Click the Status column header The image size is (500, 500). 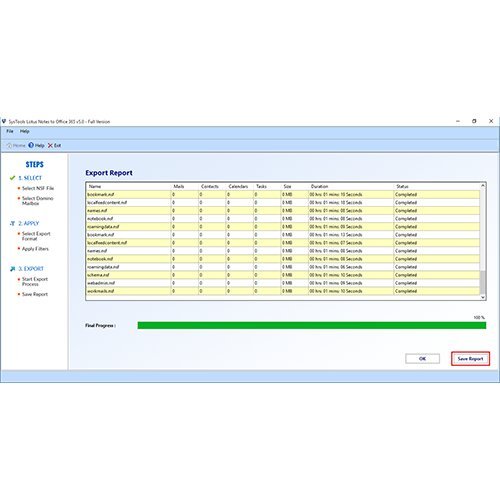pyautogui.click(x=437, y=186)
